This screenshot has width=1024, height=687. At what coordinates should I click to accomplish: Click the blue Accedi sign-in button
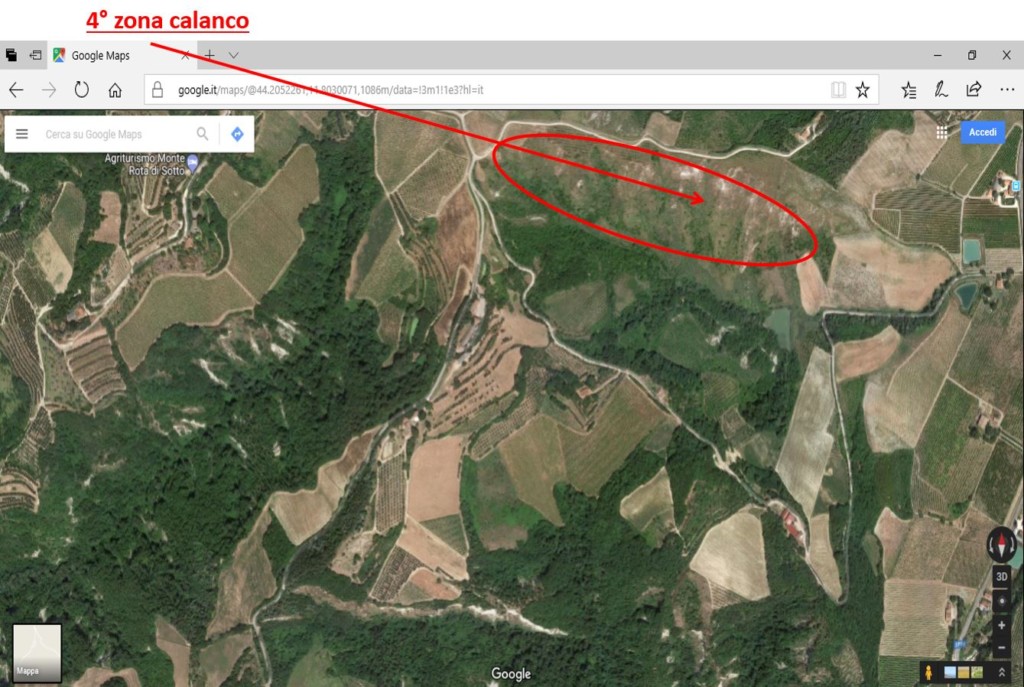[x=982, y=132]
